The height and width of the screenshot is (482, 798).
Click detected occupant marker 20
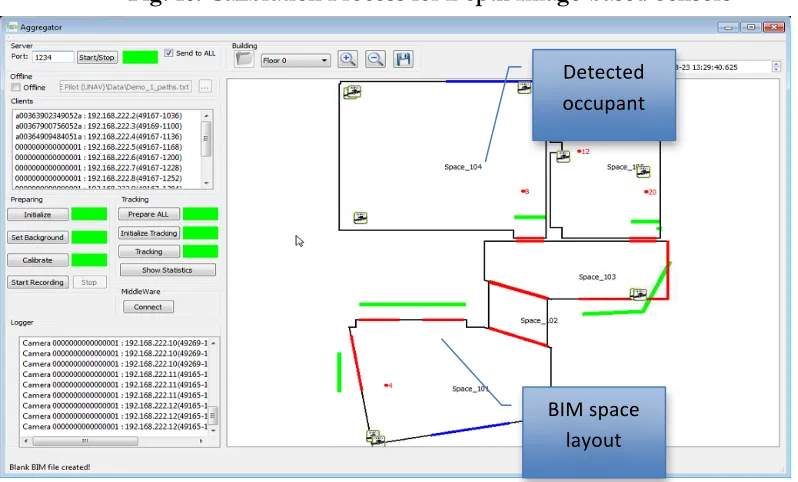coord(650,192)
